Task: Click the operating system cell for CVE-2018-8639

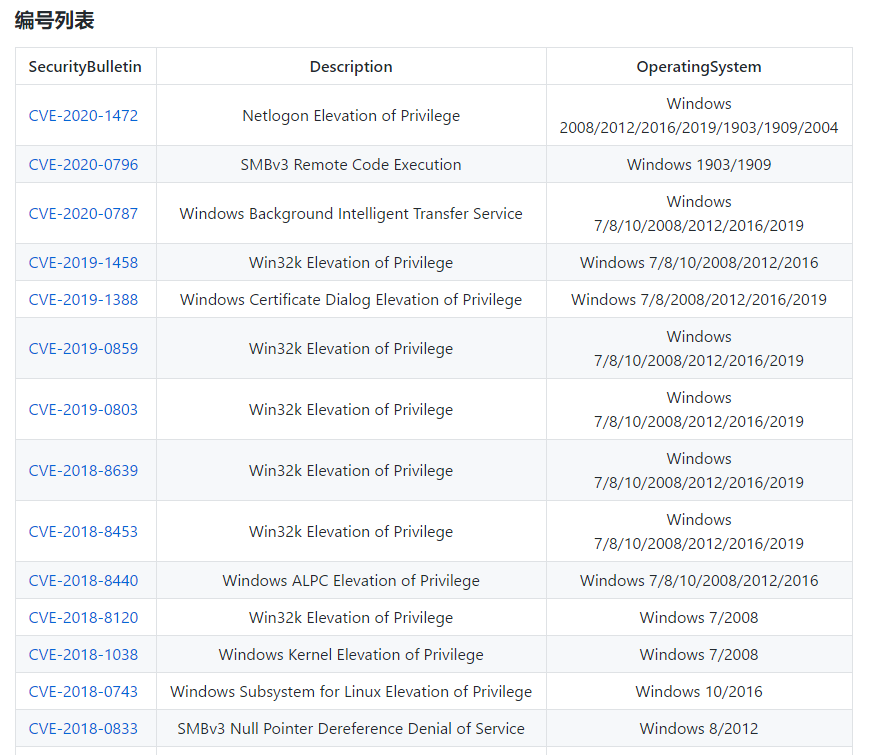Action: click(699, 471)
